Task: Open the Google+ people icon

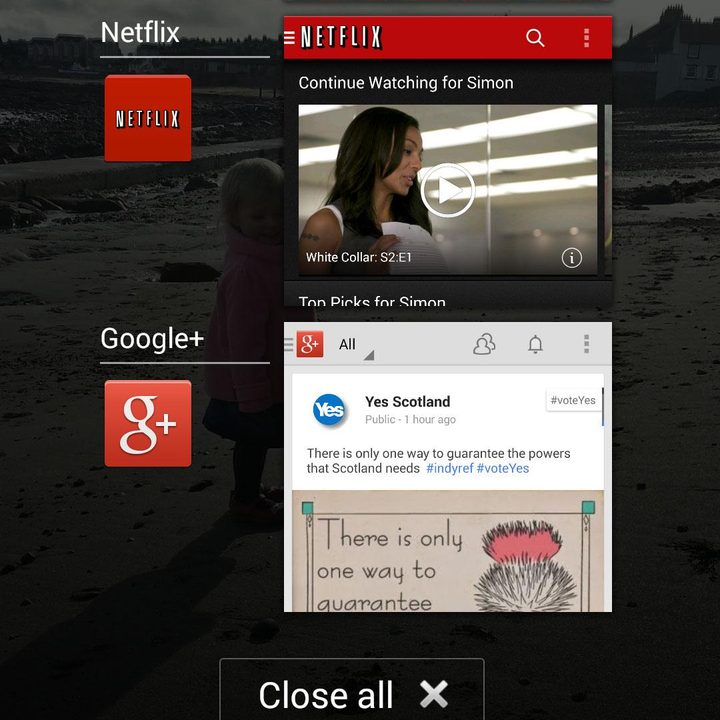Action: click(x=484, y=344)
